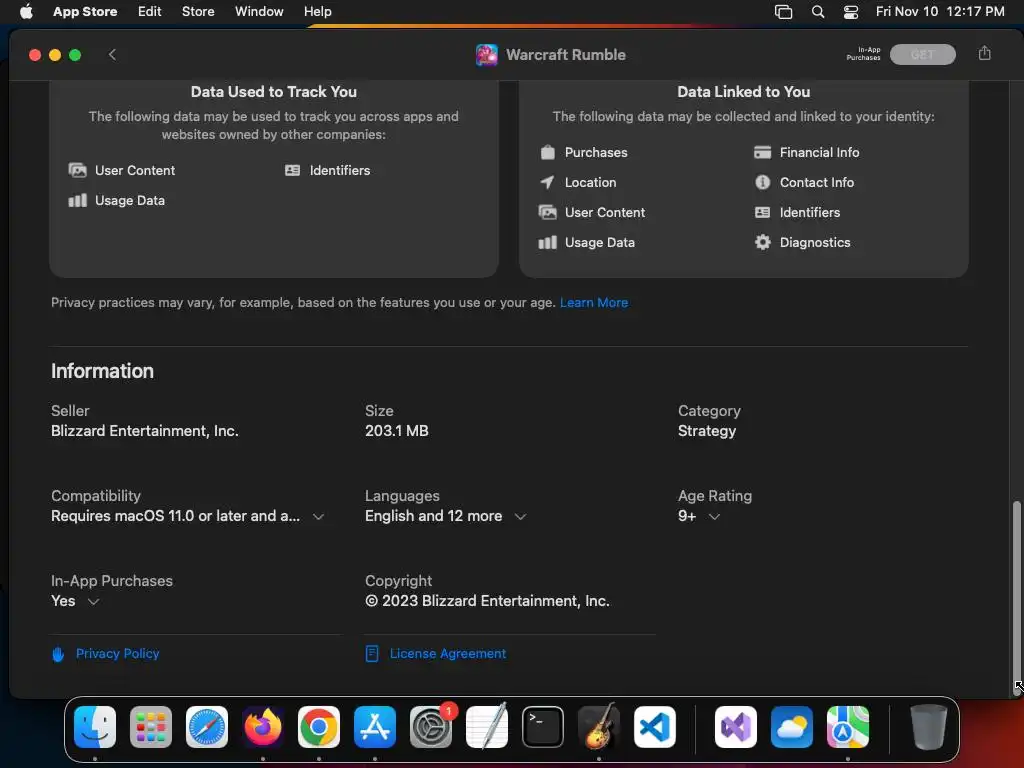This screenshot has width=1024, height=768.
Task: Click the Warcraft Rumble app icon in title bar
Action: (x=487, y=55)
